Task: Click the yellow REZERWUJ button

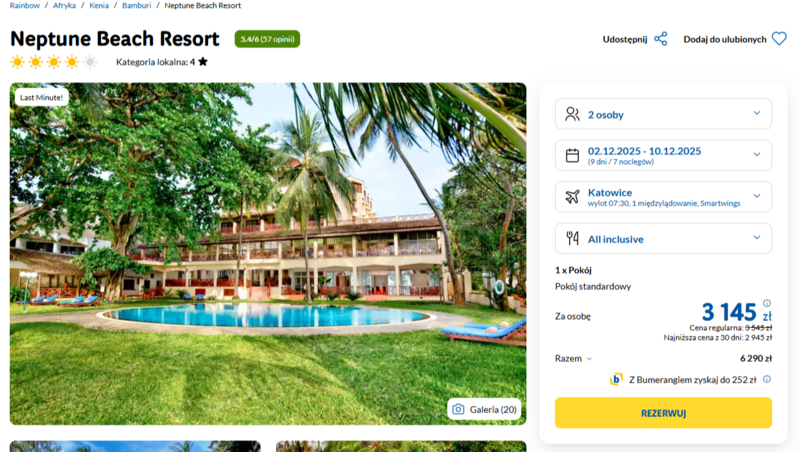Action: pos(663,413)
